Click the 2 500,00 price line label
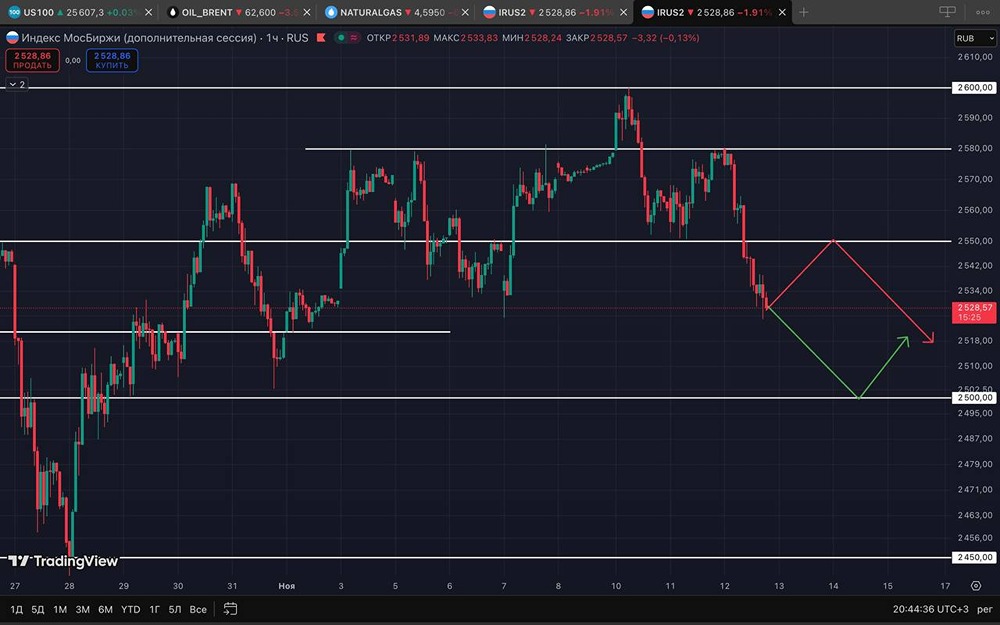Image resolution: width=1000 pixels, height=625 pixels. [x=973, y=397]
